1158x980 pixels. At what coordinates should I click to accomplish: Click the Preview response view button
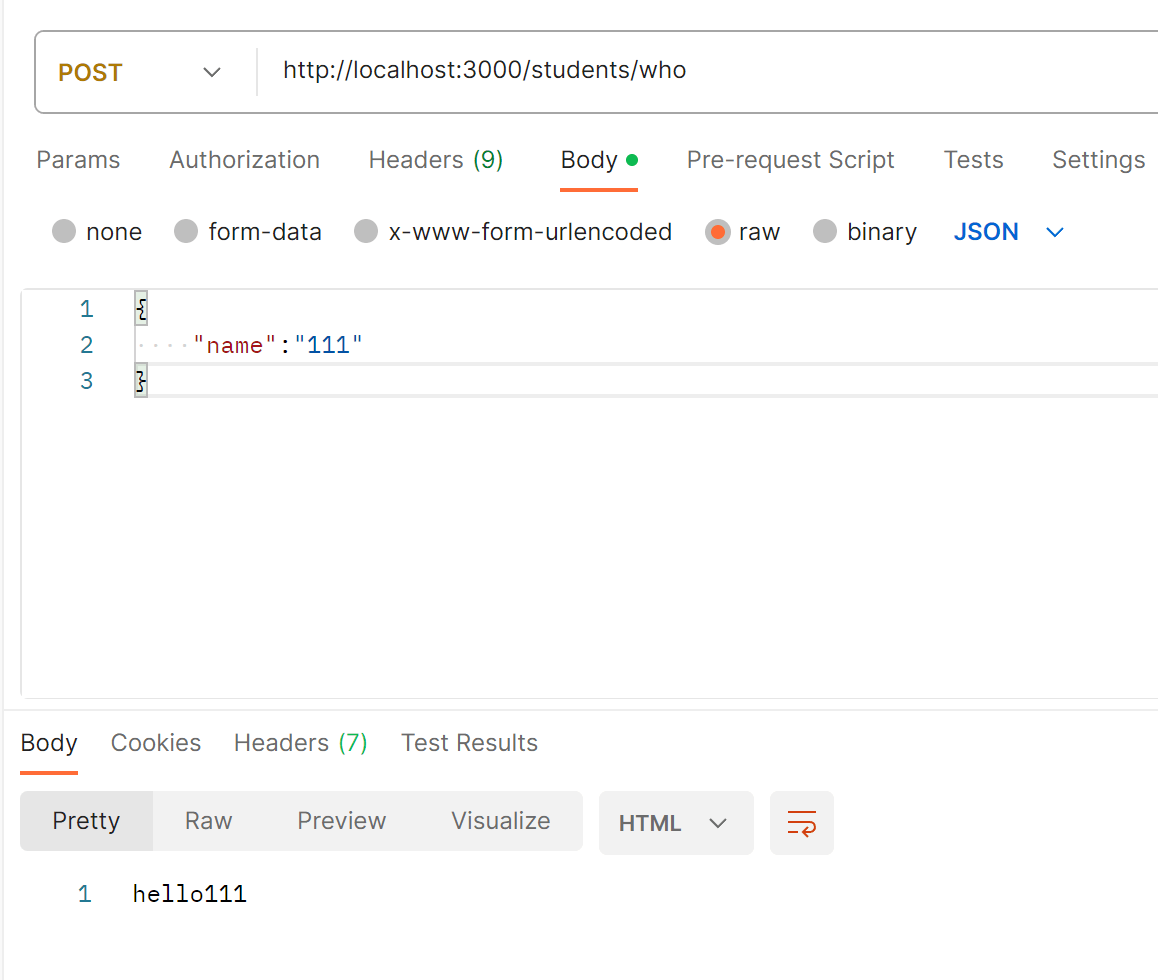(341, 821)
